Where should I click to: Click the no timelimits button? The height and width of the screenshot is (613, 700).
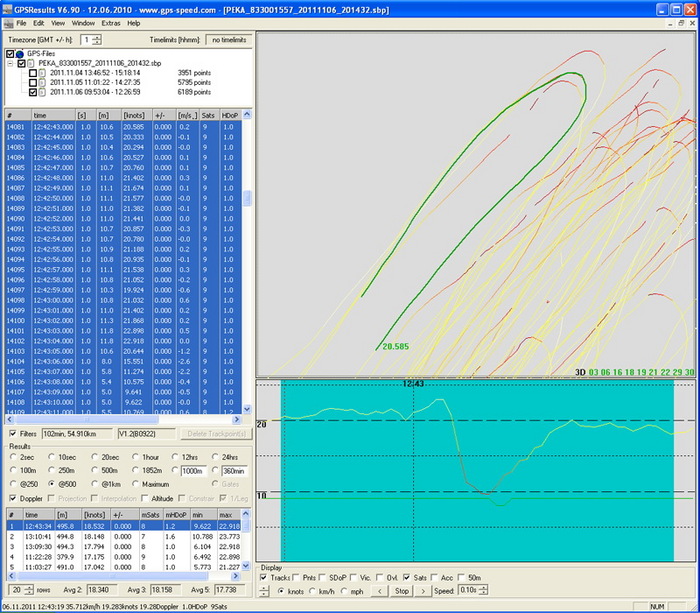tap(228, 39)
